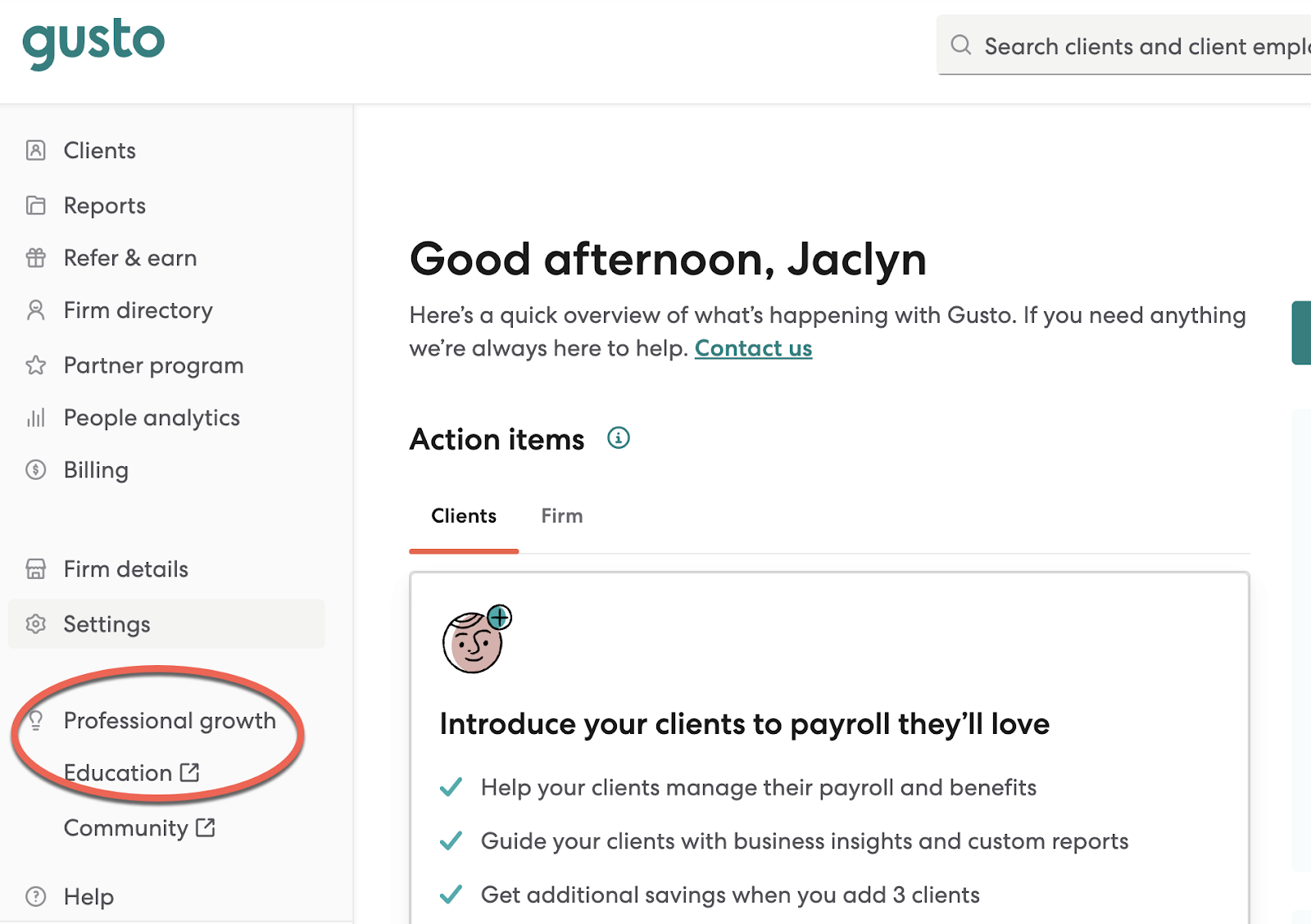The width and height of the screenshot is (1311, 924).
Task: Select the Clients tab under Action items
Action: pos(464,516)
